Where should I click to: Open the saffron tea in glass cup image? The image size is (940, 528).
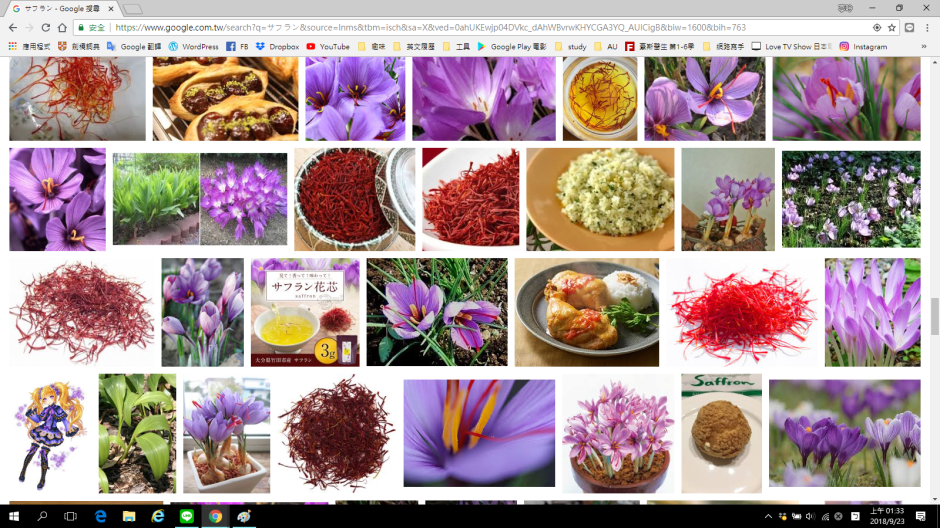click(x=600, y=99)
